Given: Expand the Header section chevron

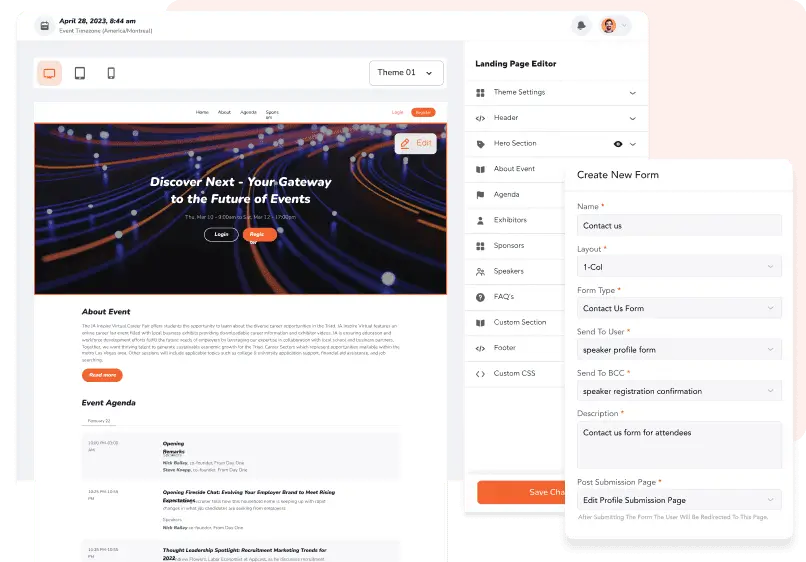Looking at the screenshot, I should tap(632, 118).
